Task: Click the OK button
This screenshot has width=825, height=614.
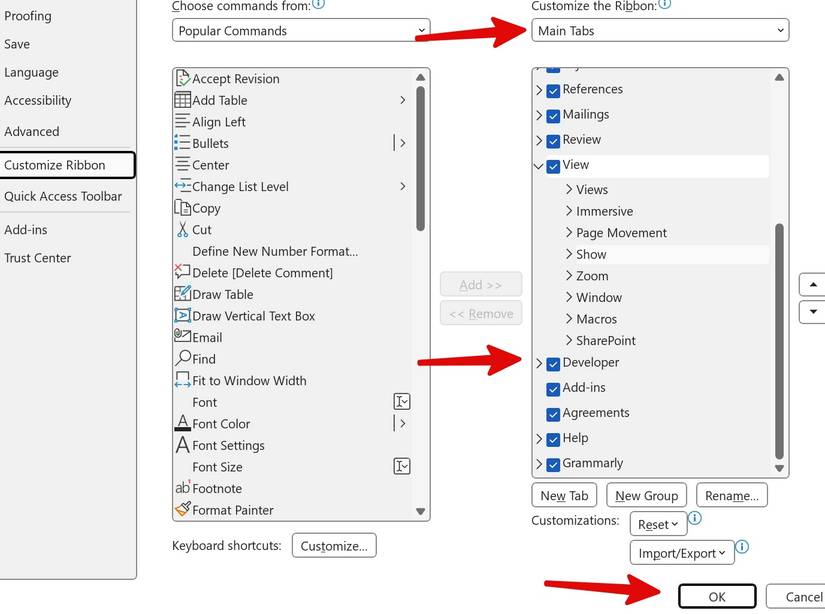Action: tap(717, 597)
